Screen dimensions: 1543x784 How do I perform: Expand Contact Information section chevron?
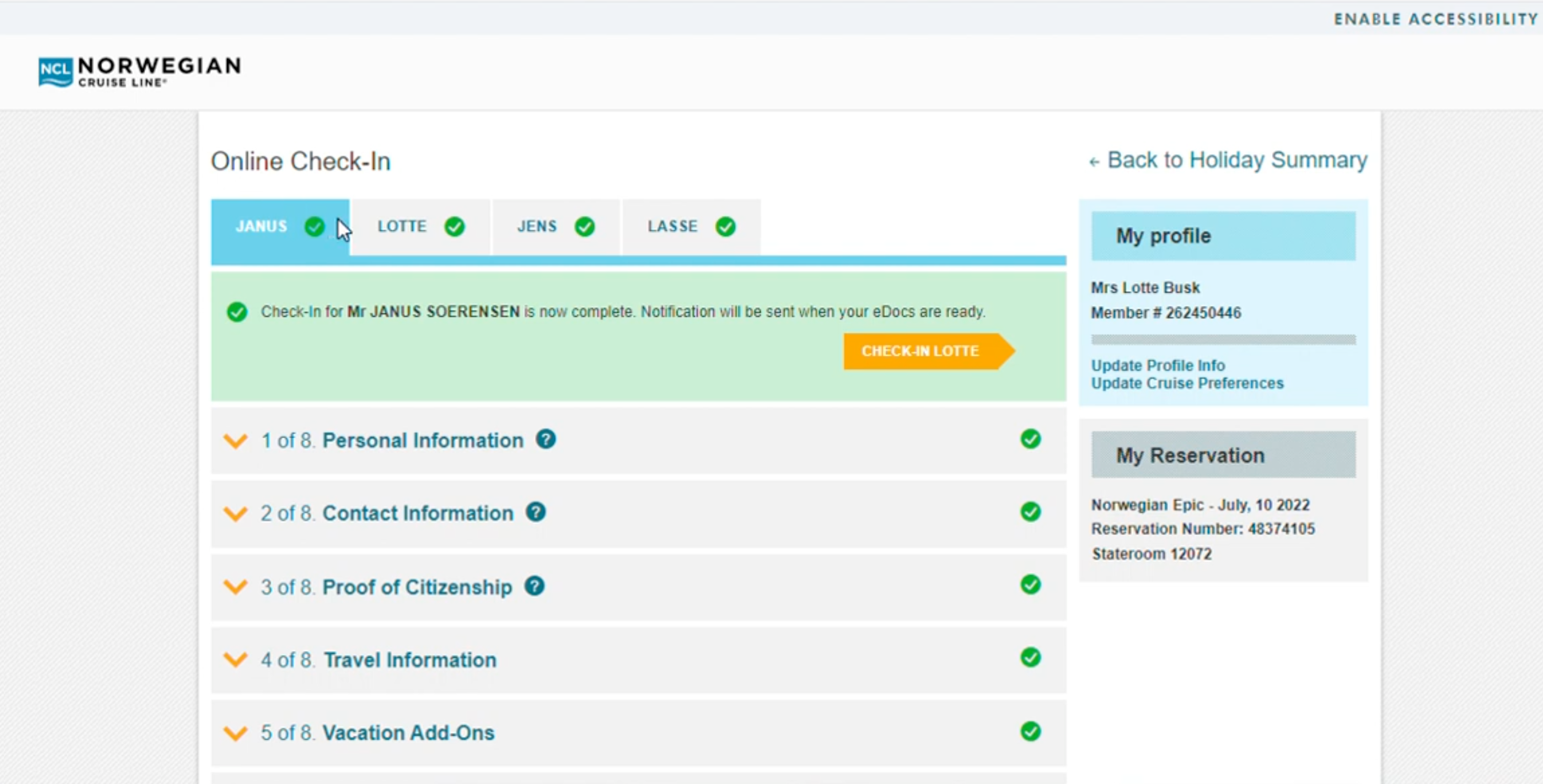[x=235, y=514]
